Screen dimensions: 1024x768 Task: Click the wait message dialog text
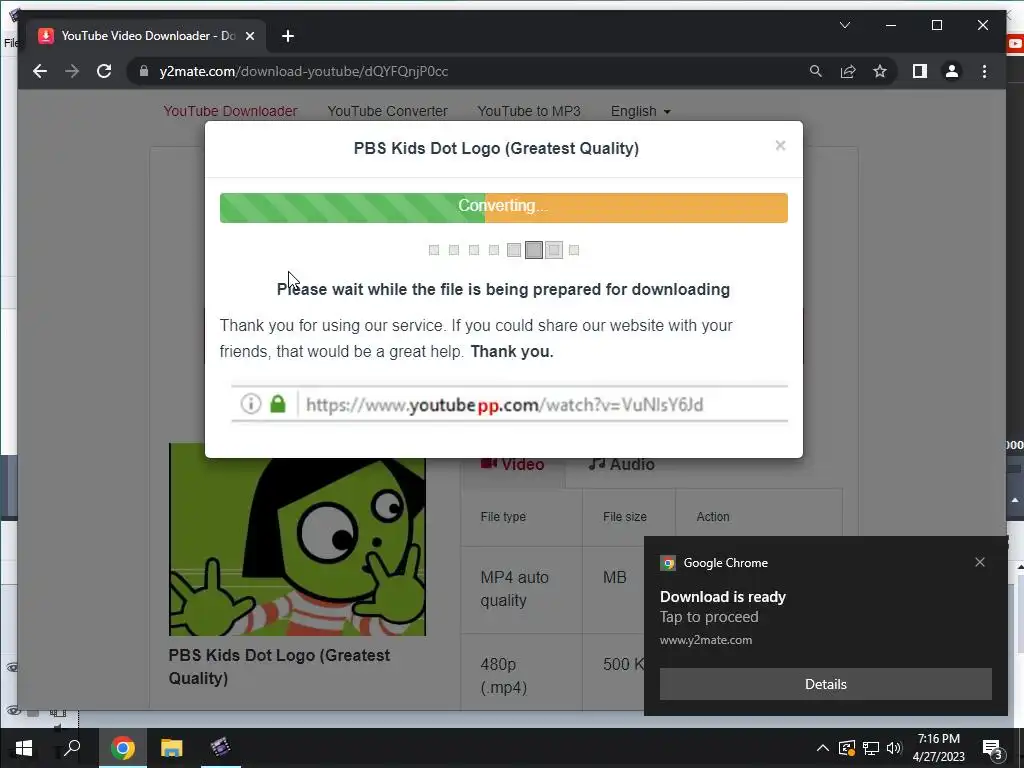(503, 289)
